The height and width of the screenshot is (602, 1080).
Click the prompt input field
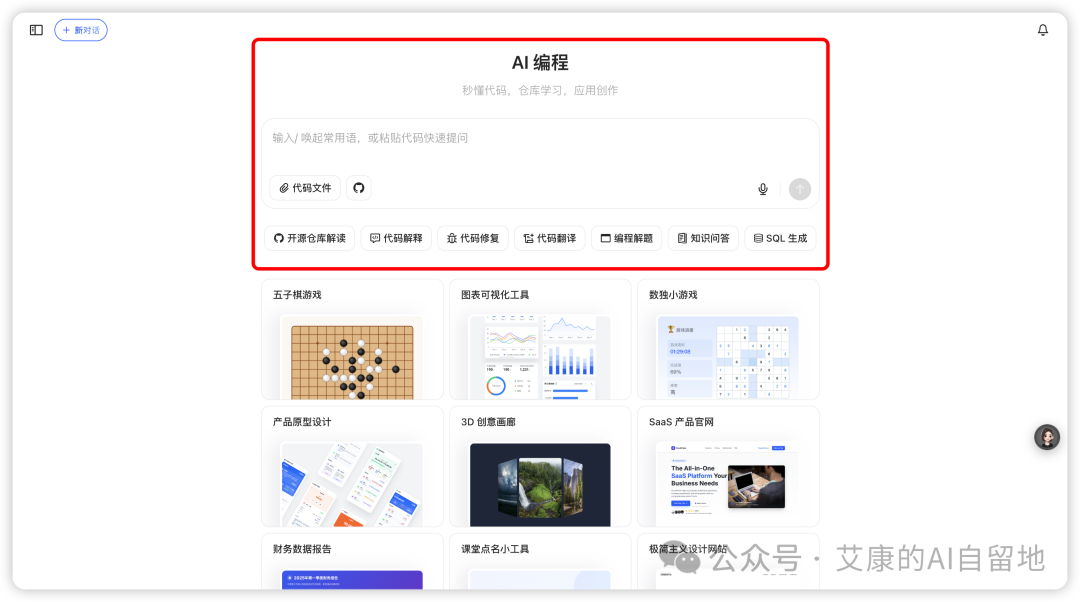click(x=540, y=138)
